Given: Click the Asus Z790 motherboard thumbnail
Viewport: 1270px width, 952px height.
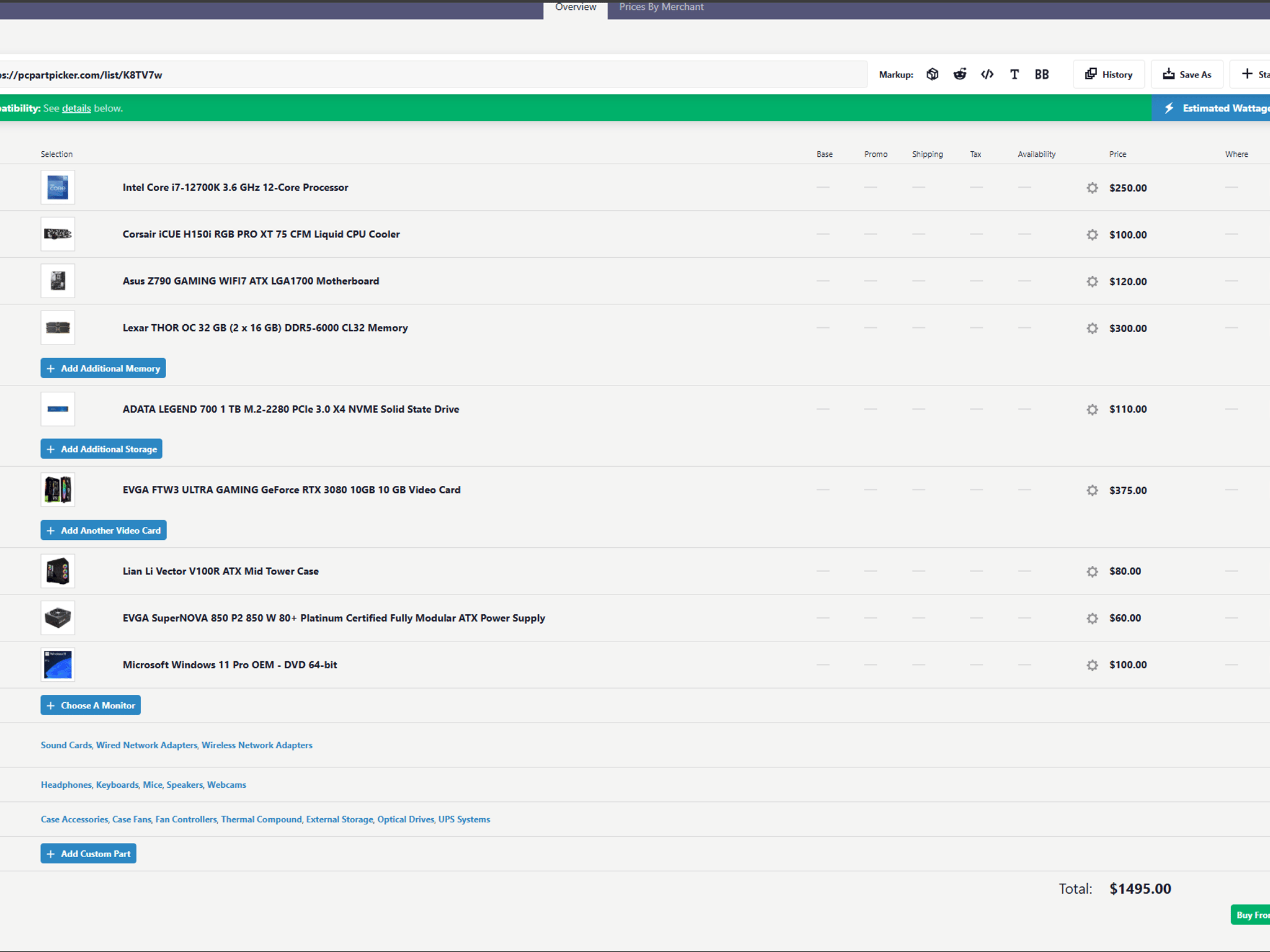Looking at the screenshot, I should click(58, 281).
